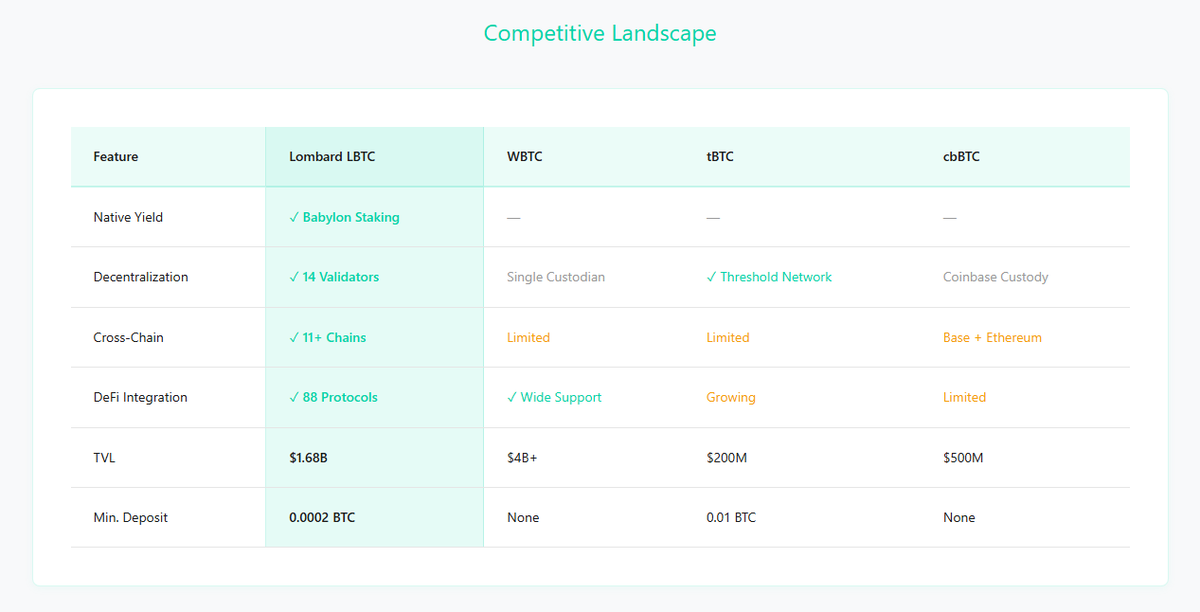Click the "$1.68B" TVL value
Image resolution: width=1200 pixels, height=612 pixels.
[309, 457]
